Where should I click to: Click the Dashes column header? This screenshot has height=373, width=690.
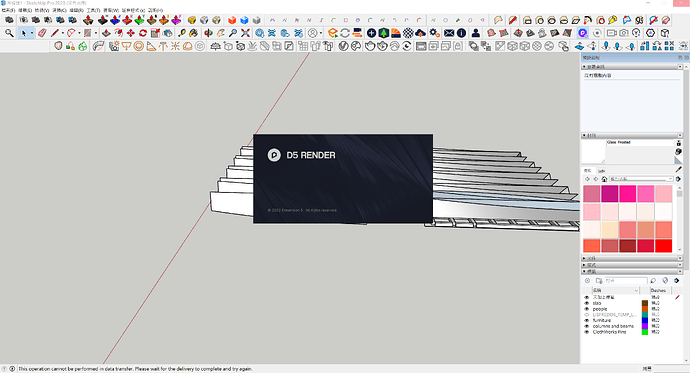[x=658, y=290]
